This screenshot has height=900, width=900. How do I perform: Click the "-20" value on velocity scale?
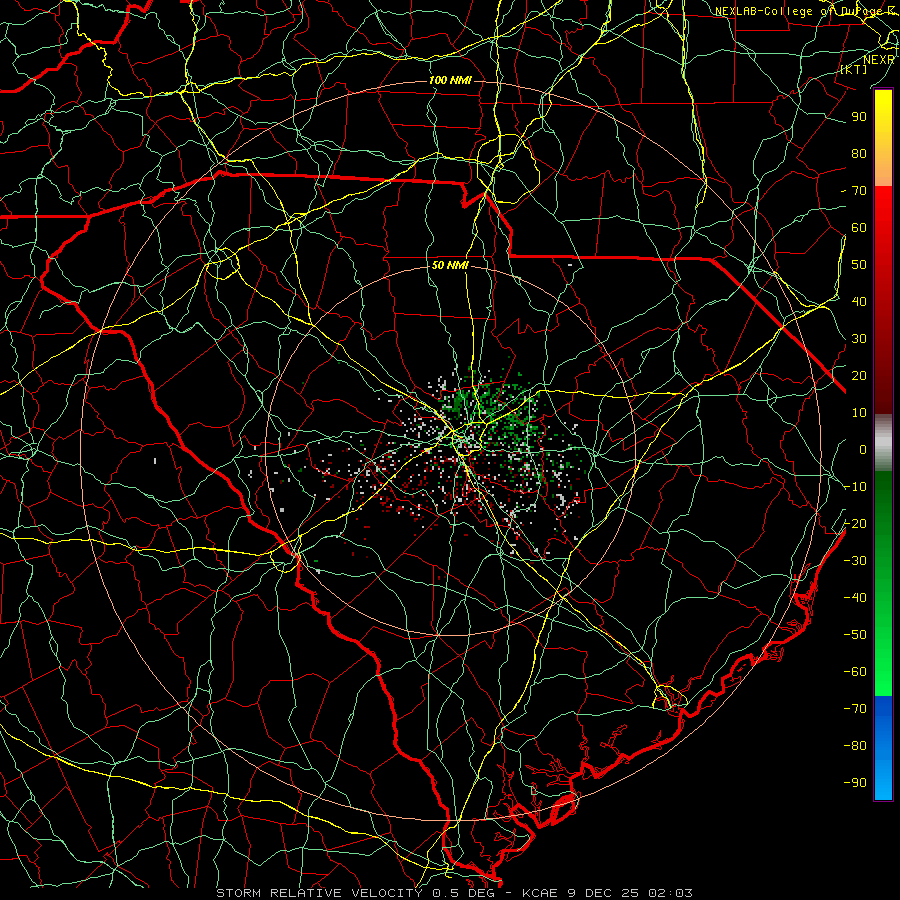pos(855,523)
